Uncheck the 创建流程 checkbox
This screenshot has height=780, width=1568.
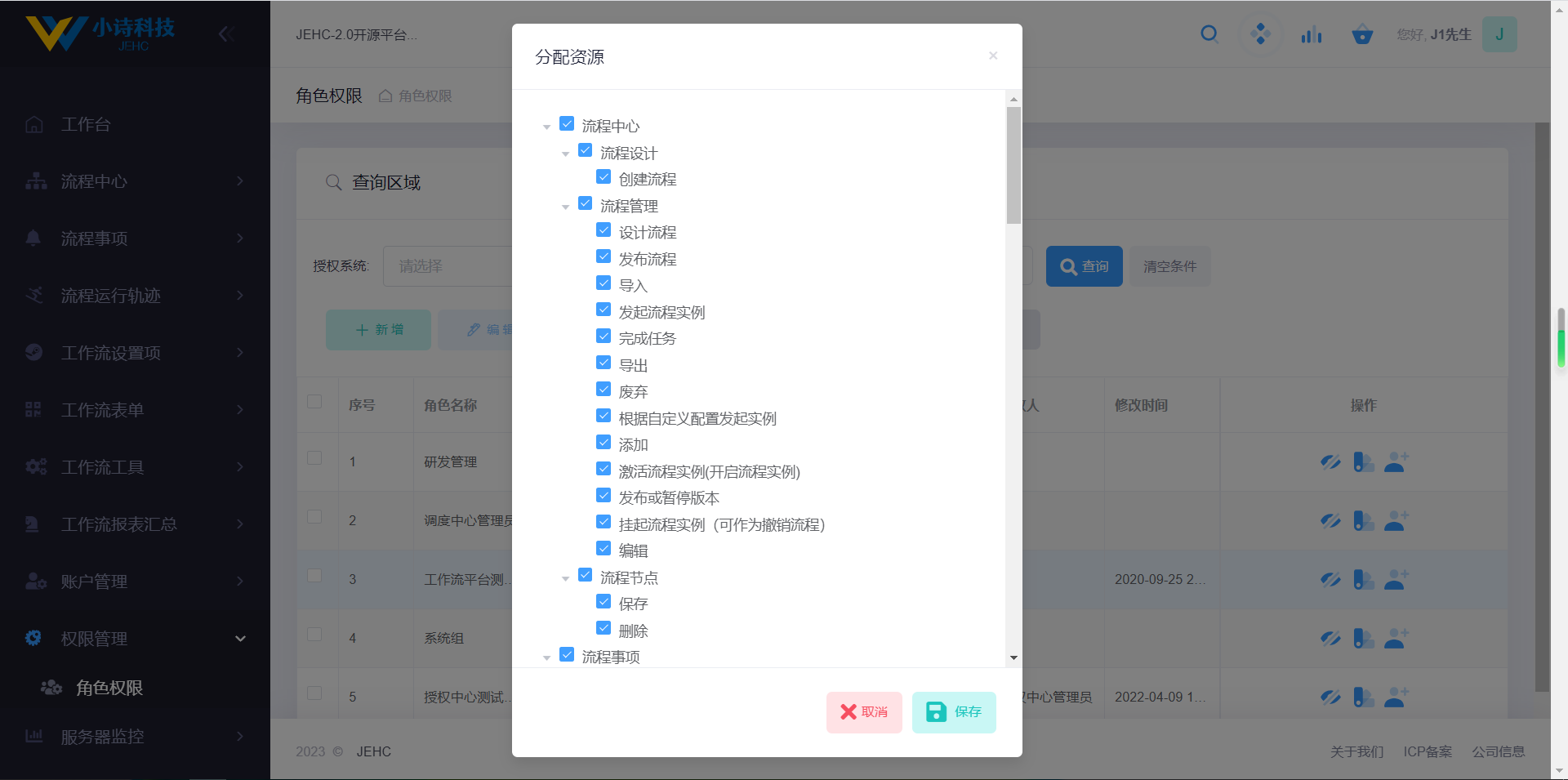[604, 177]
